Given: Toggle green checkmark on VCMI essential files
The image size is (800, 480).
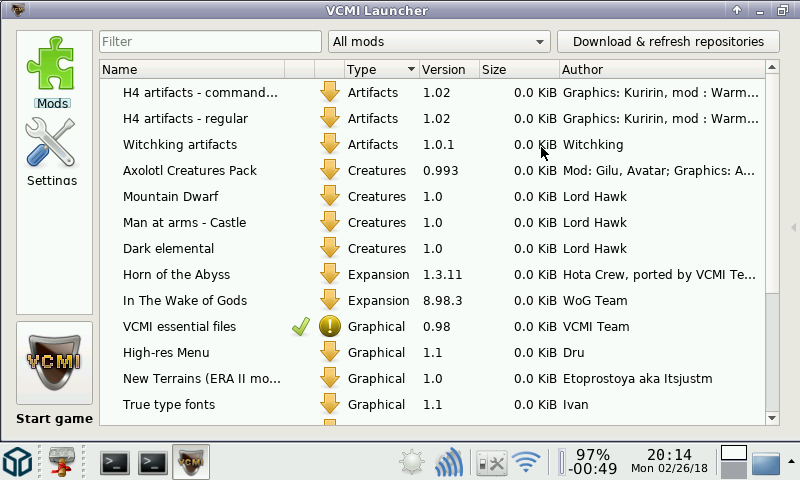Looking at the screenshot, I should point(299,327).
